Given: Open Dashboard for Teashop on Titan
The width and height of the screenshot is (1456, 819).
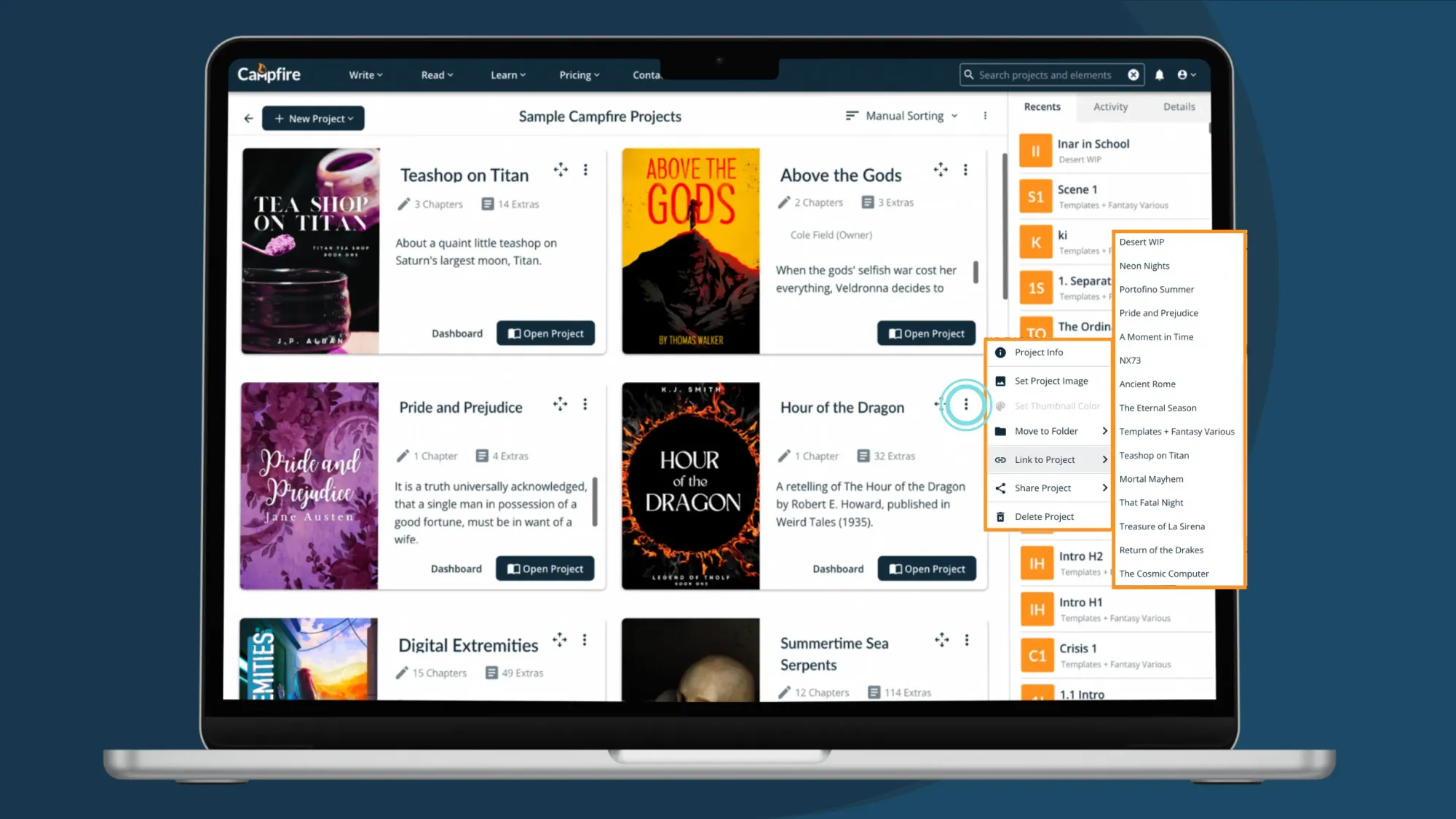Looking at the screenshot, I should (x=457, y=333).
